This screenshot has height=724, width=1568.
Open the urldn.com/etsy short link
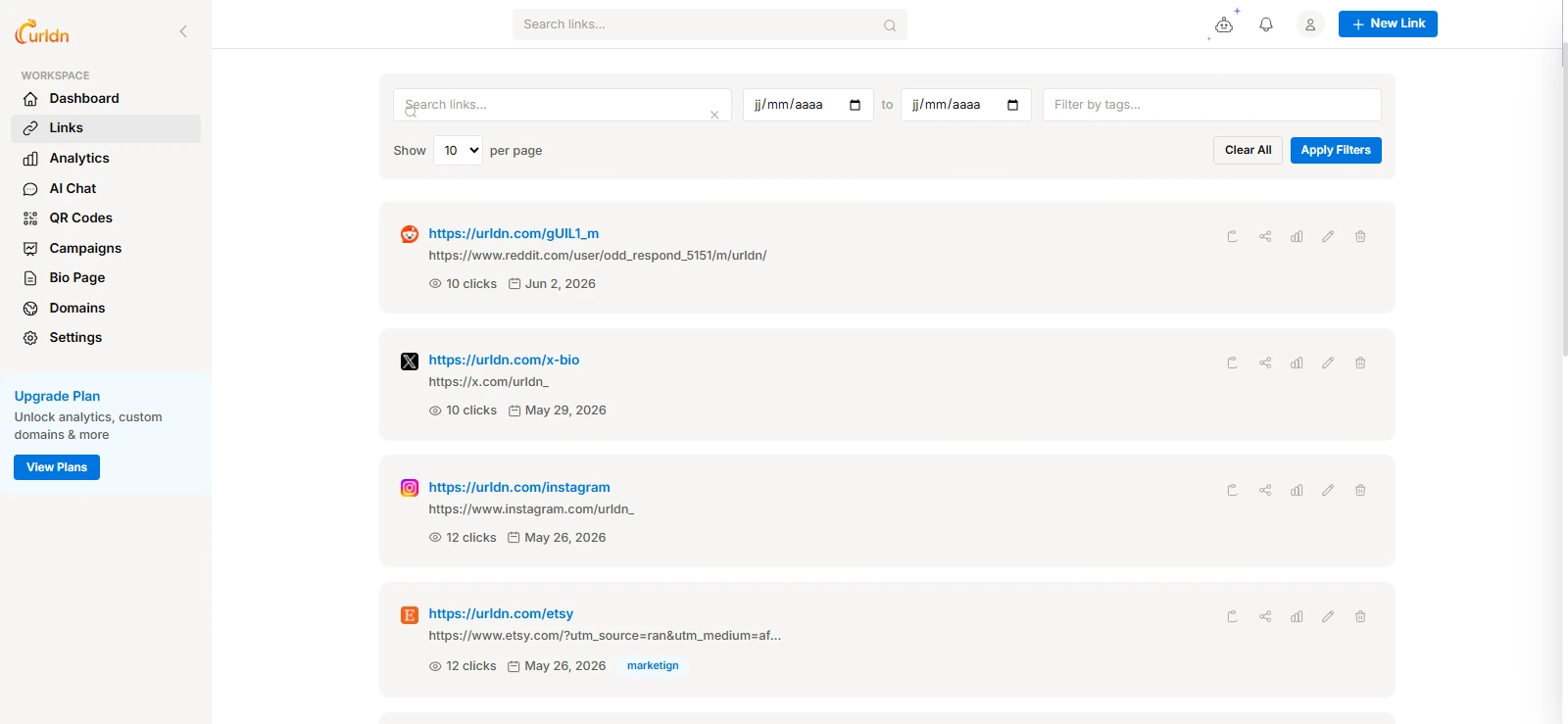point(501,613)
